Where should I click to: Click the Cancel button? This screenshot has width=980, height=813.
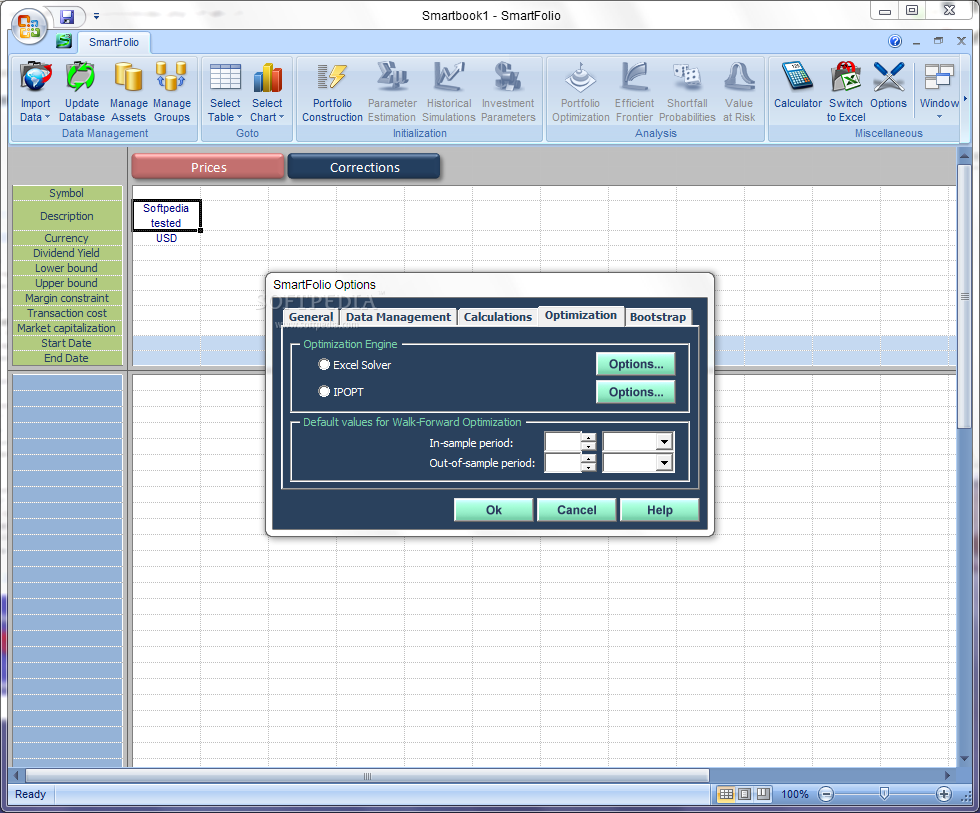(576, 510)
